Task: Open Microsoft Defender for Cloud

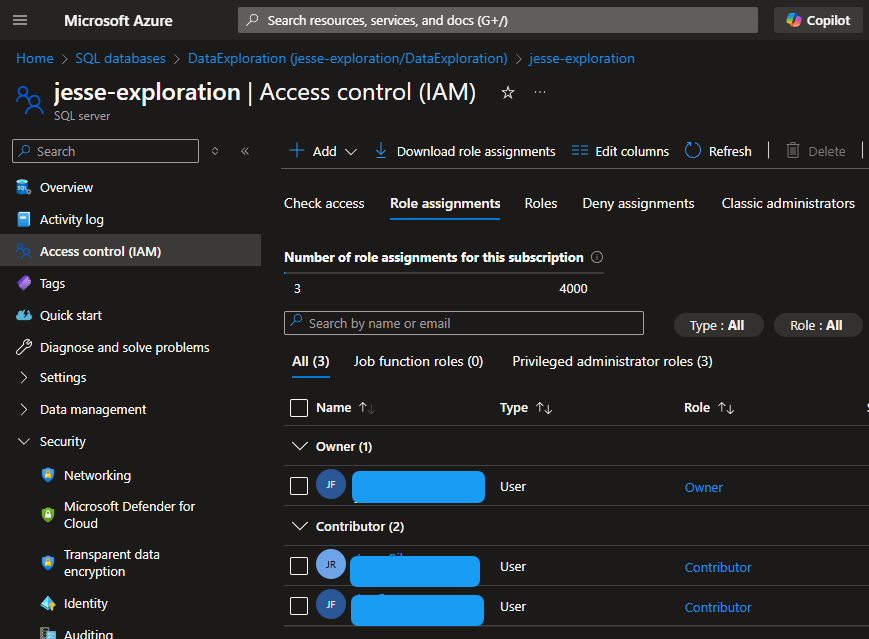Action: (x=129, y=515)
